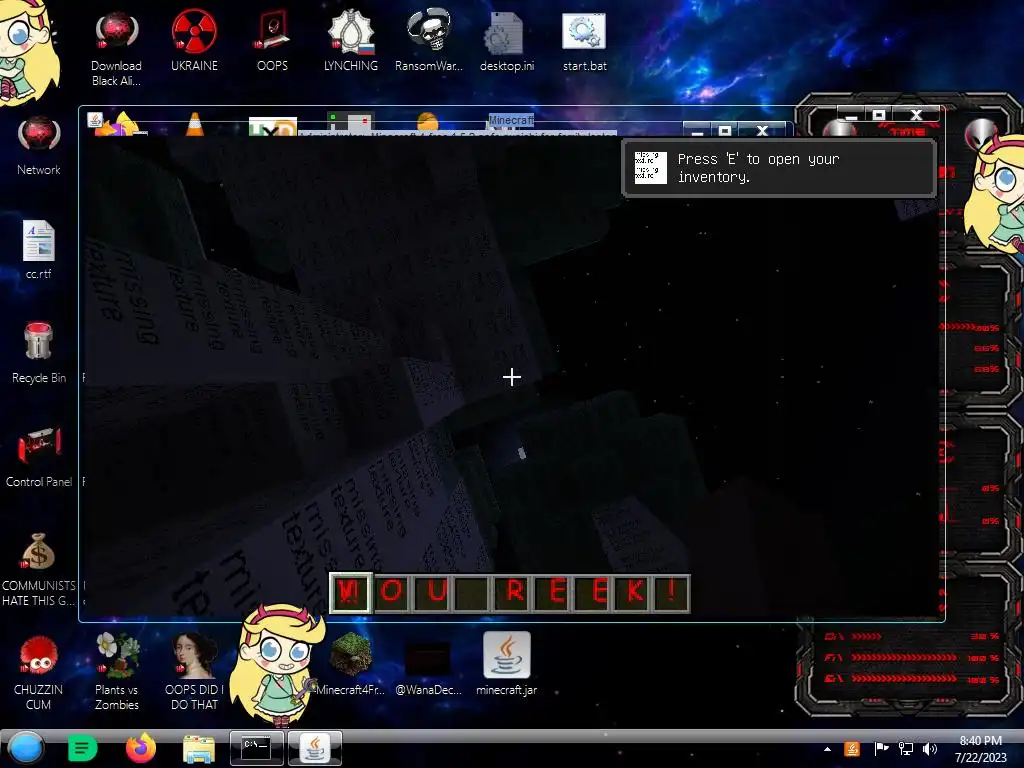Viewport: 1024px width, 768px height.
Task: Open the Action Center flag icon
Action: 881,749
